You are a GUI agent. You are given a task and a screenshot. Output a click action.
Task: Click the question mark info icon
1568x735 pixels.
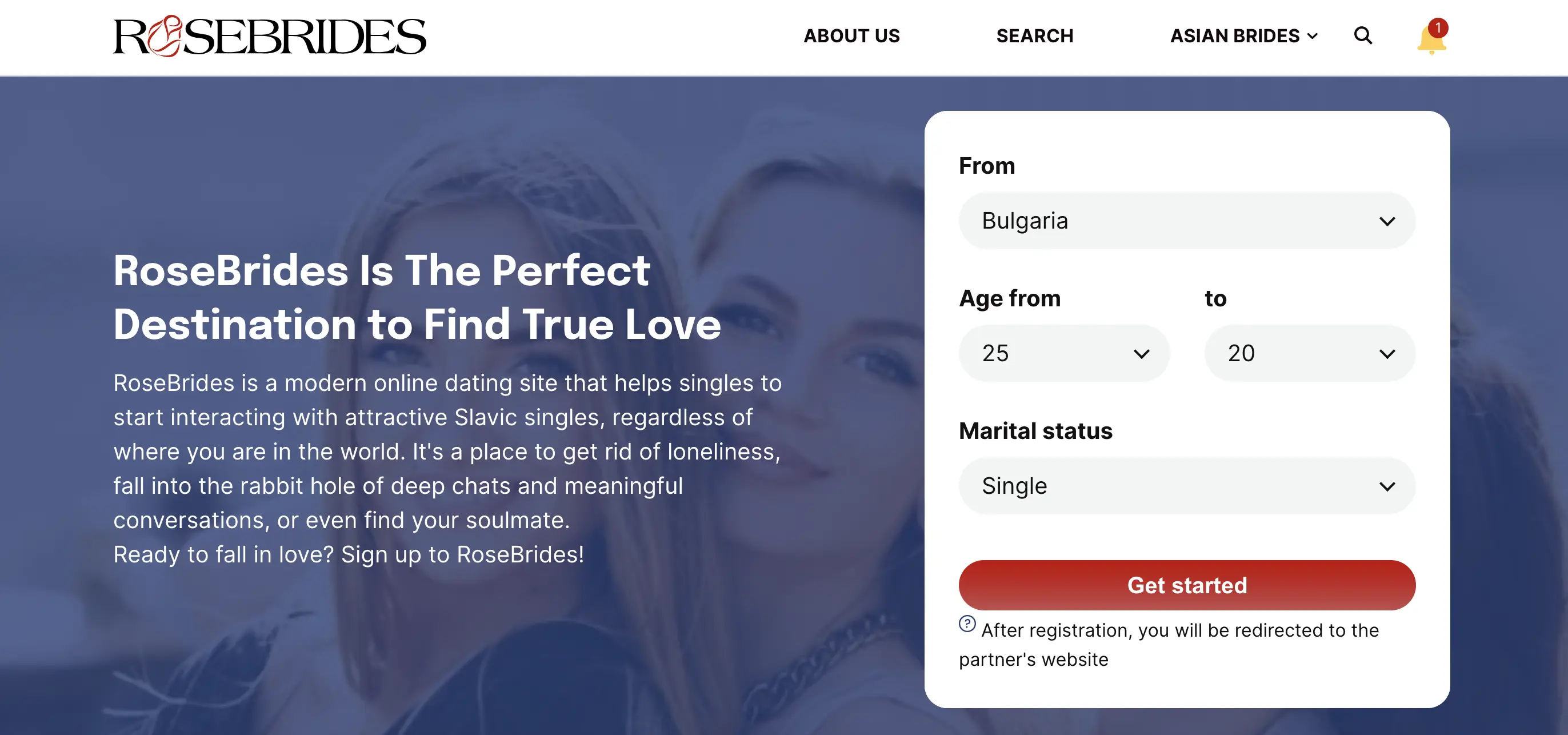[x=967, y=624]
